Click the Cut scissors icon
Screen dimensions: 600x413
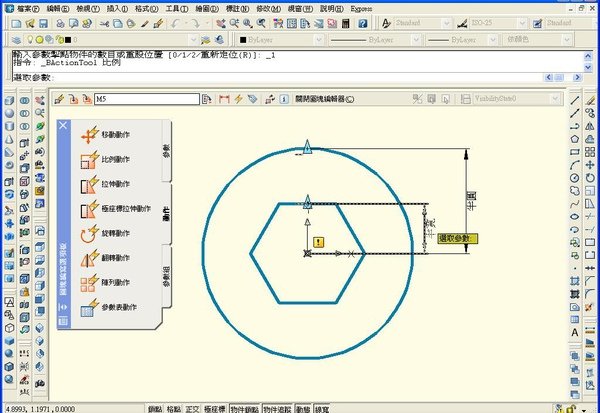[x=104, y=23]
